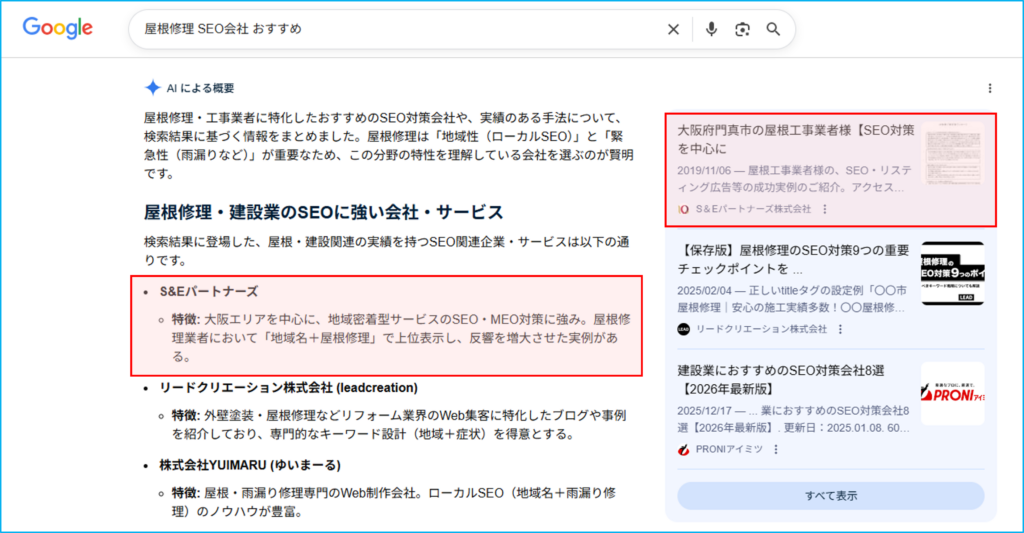
Task: Click the S&Eパートナーズ株式会社 favicon
Action: point(684,209)
